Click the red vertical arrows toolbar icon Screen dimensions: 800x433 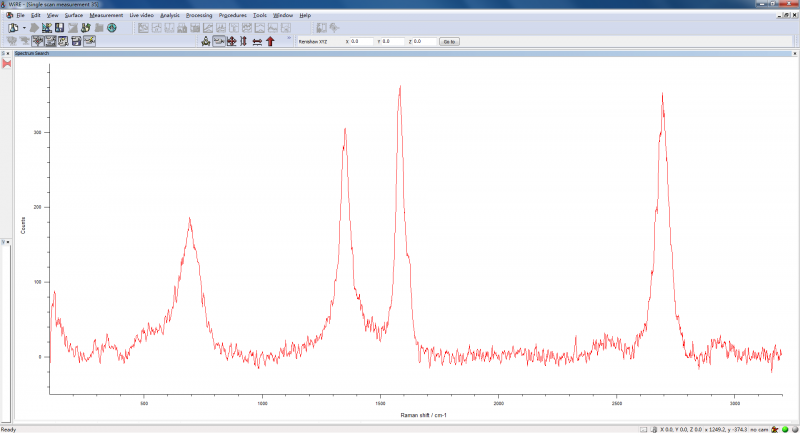click(244, 42)
